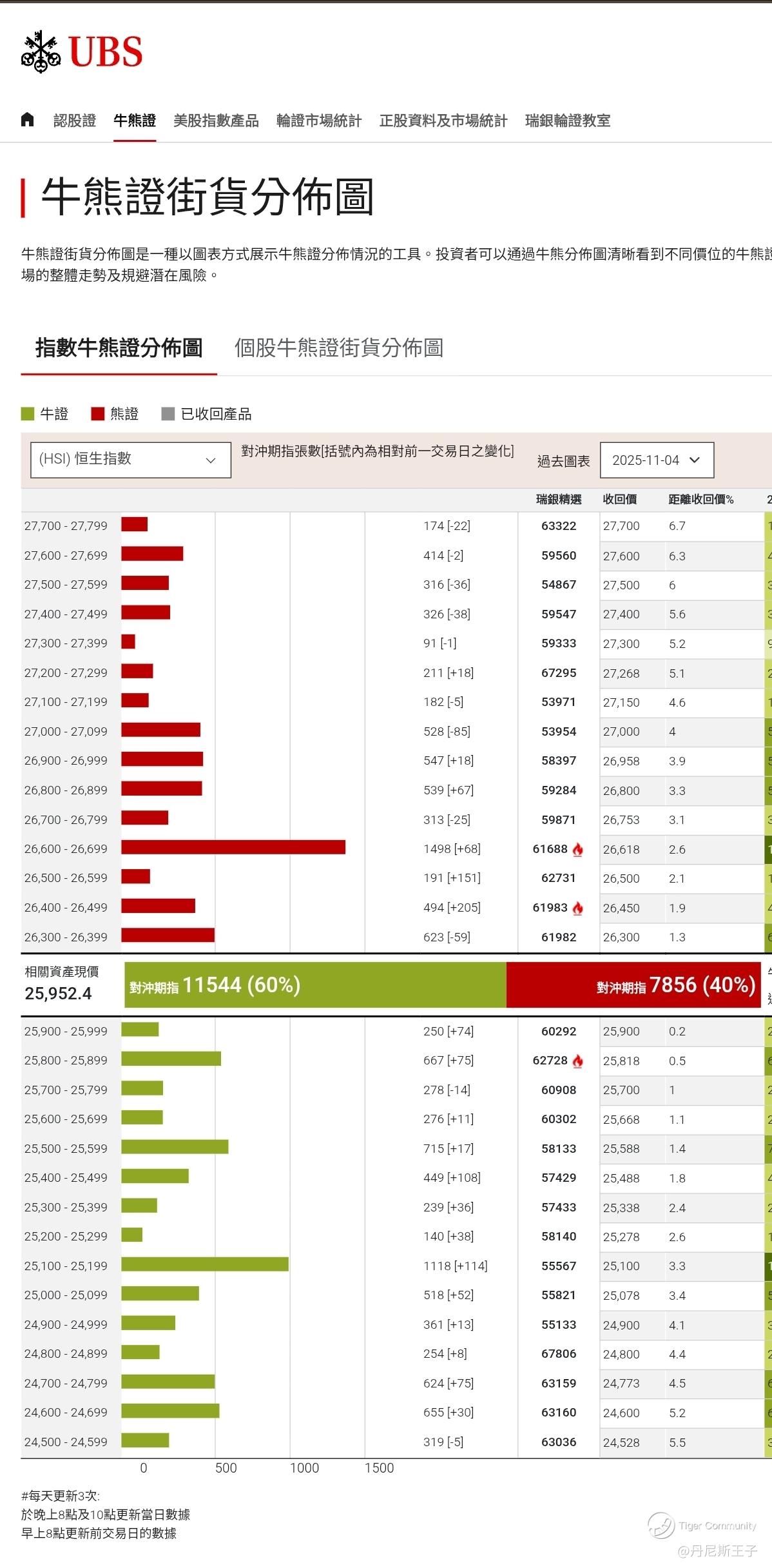Viewport: 772px width, 1568px height.
Task: Click value 1118 [+114]
Action: [456, 1266]
